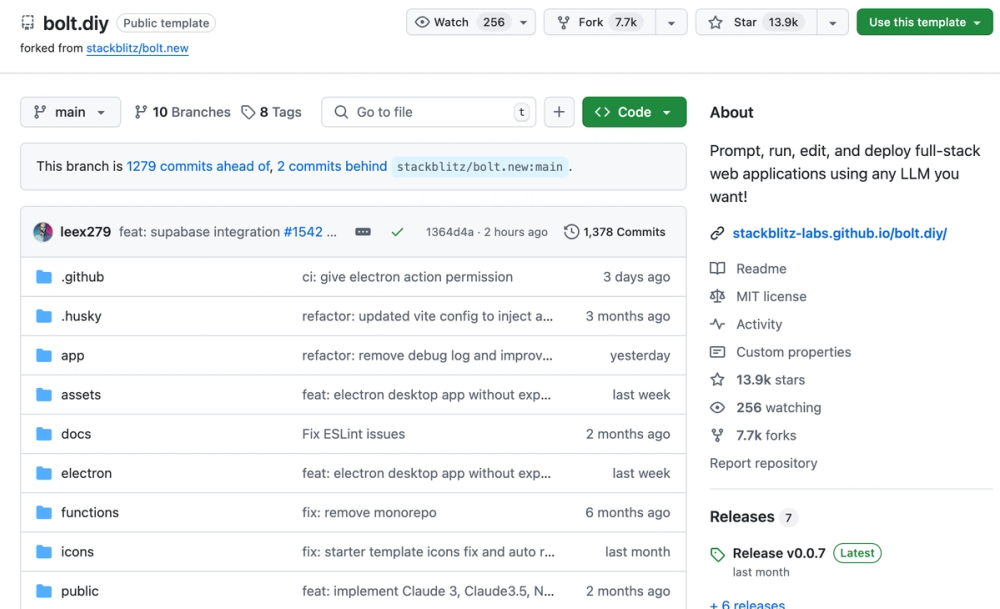
Task: Click the stackblitz/bolt.new fork source link
Action: [137, 48]
